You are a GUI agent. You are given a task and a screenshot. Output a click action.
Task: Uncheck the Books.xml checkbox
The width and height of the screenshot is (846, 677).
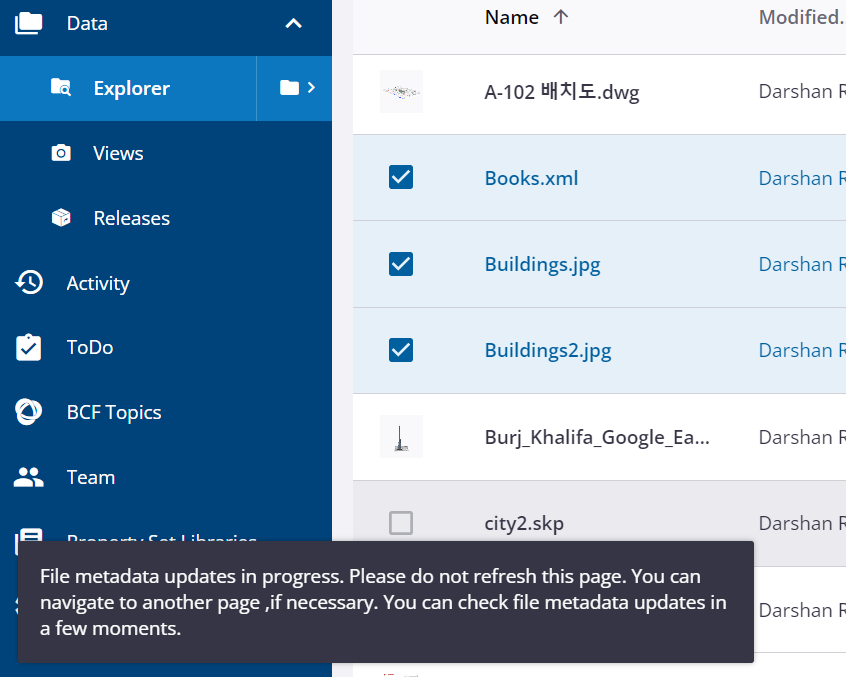coord(401,177)
